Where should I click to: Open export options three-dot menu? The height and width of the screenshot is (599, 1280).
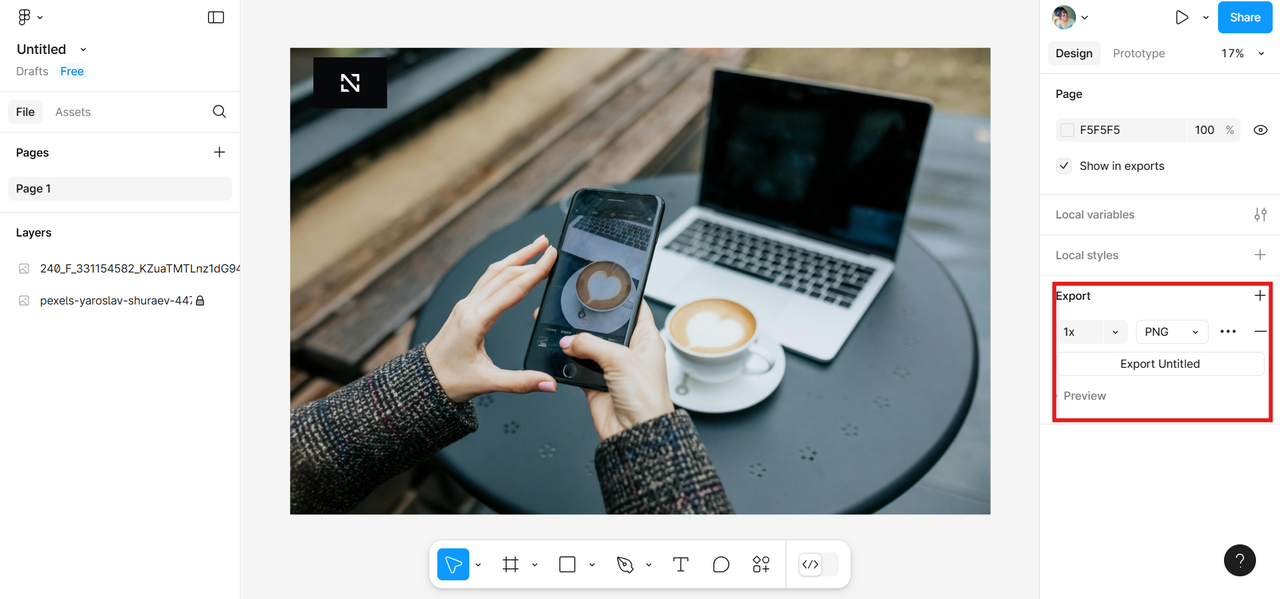click(x=1228, y=332)
